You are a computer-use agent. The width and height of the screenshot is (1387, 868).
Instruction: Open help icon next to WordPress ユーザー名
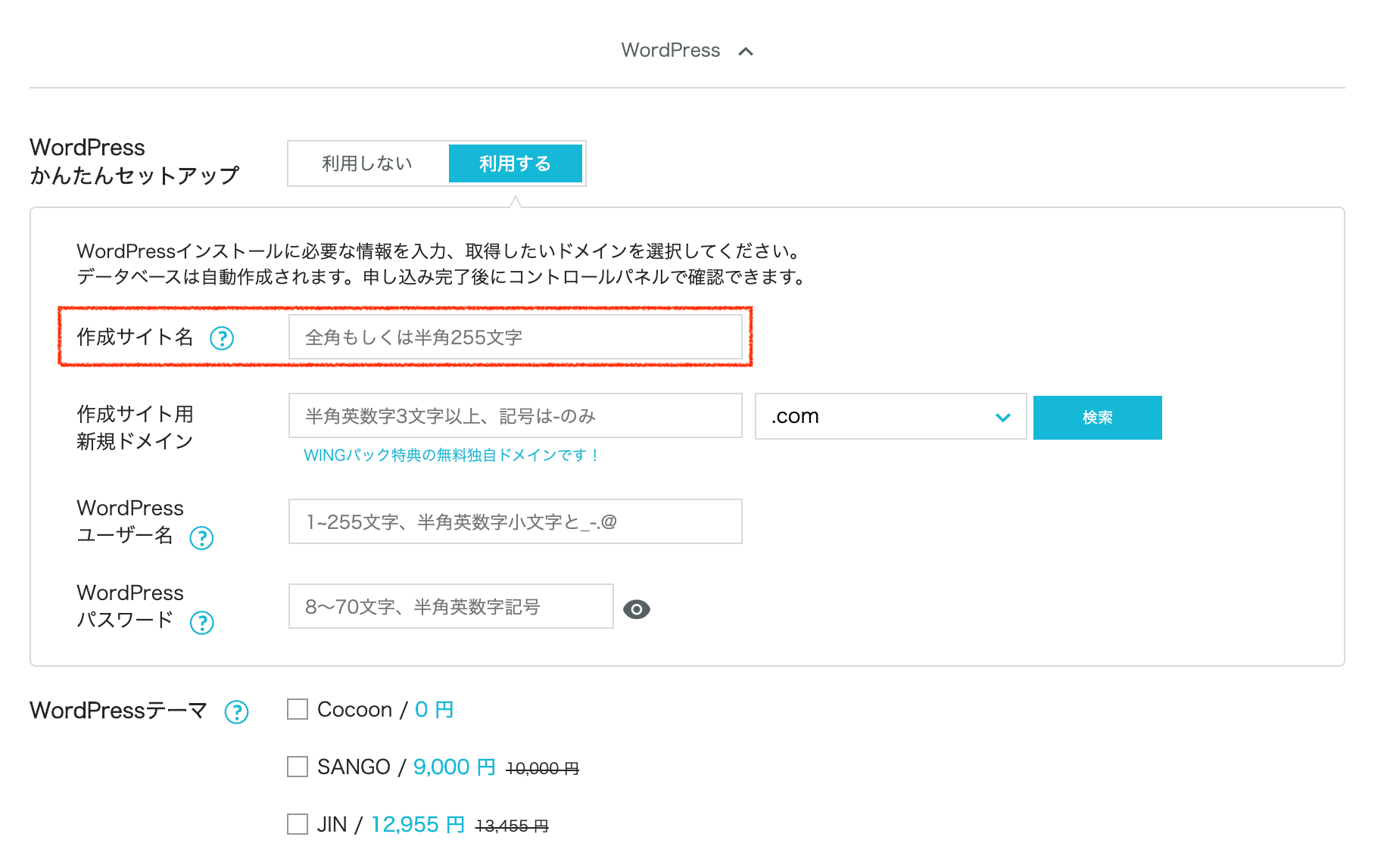tap(201, 538)
